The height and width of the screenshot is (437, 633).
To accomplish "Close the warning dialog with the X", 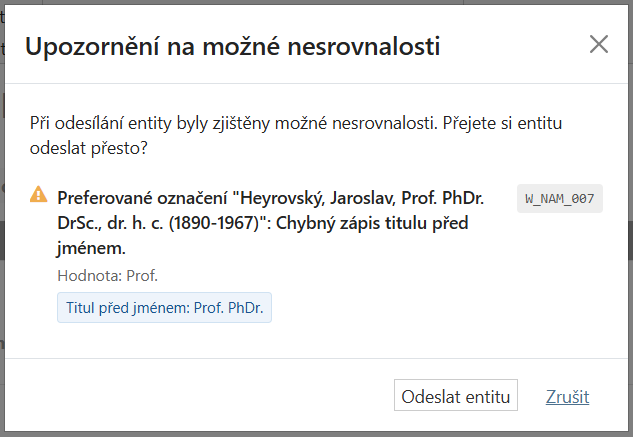I will (599, 44).
